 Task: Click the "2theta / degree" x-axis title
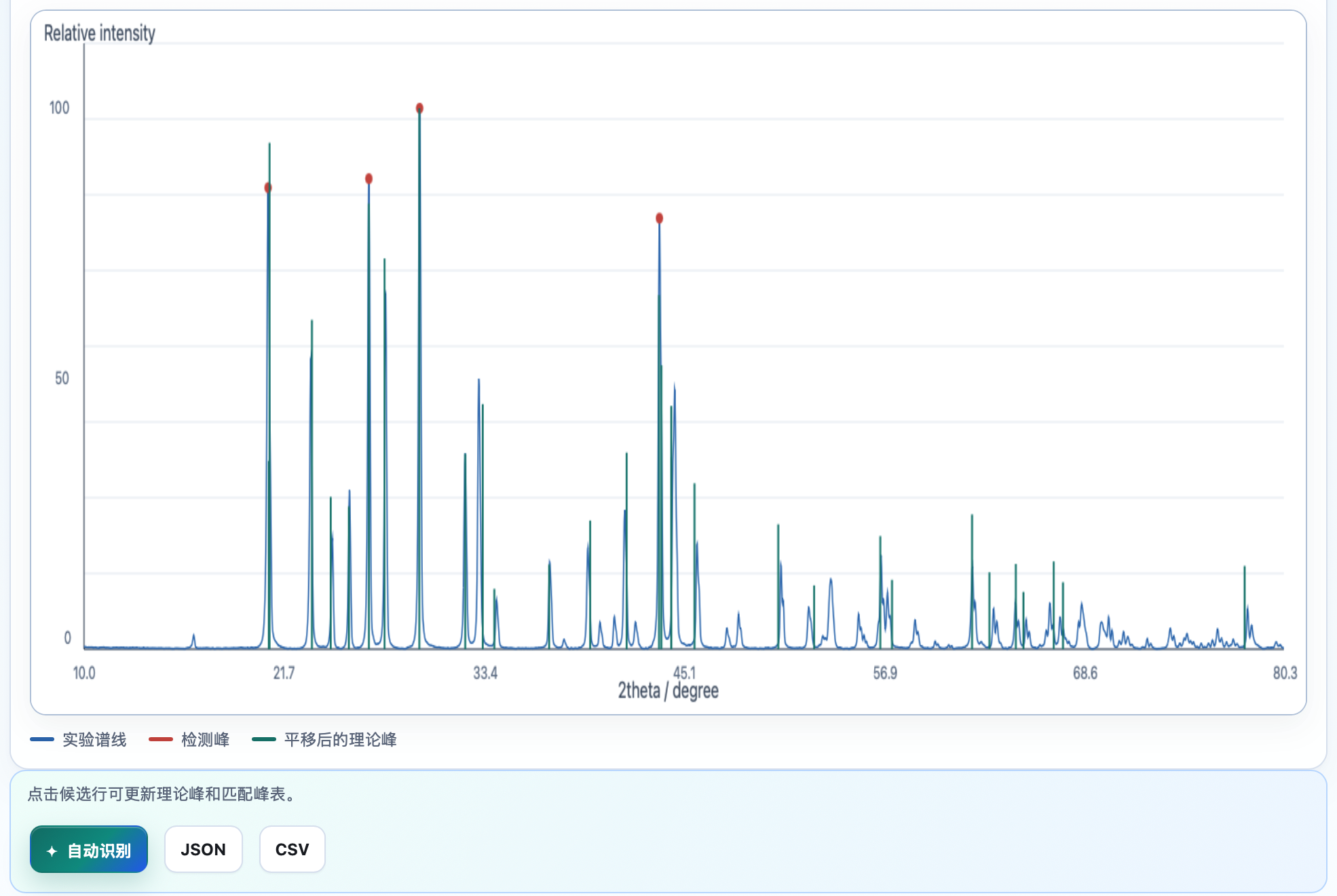(x=668, y=690)
